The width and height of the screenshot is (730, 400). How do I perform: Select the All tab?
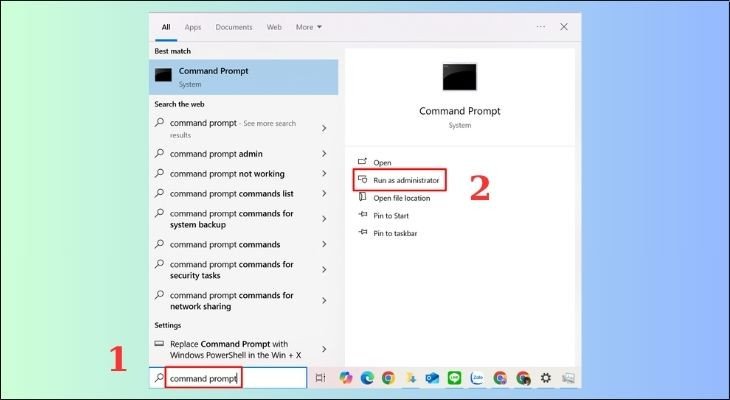(166, 27)
